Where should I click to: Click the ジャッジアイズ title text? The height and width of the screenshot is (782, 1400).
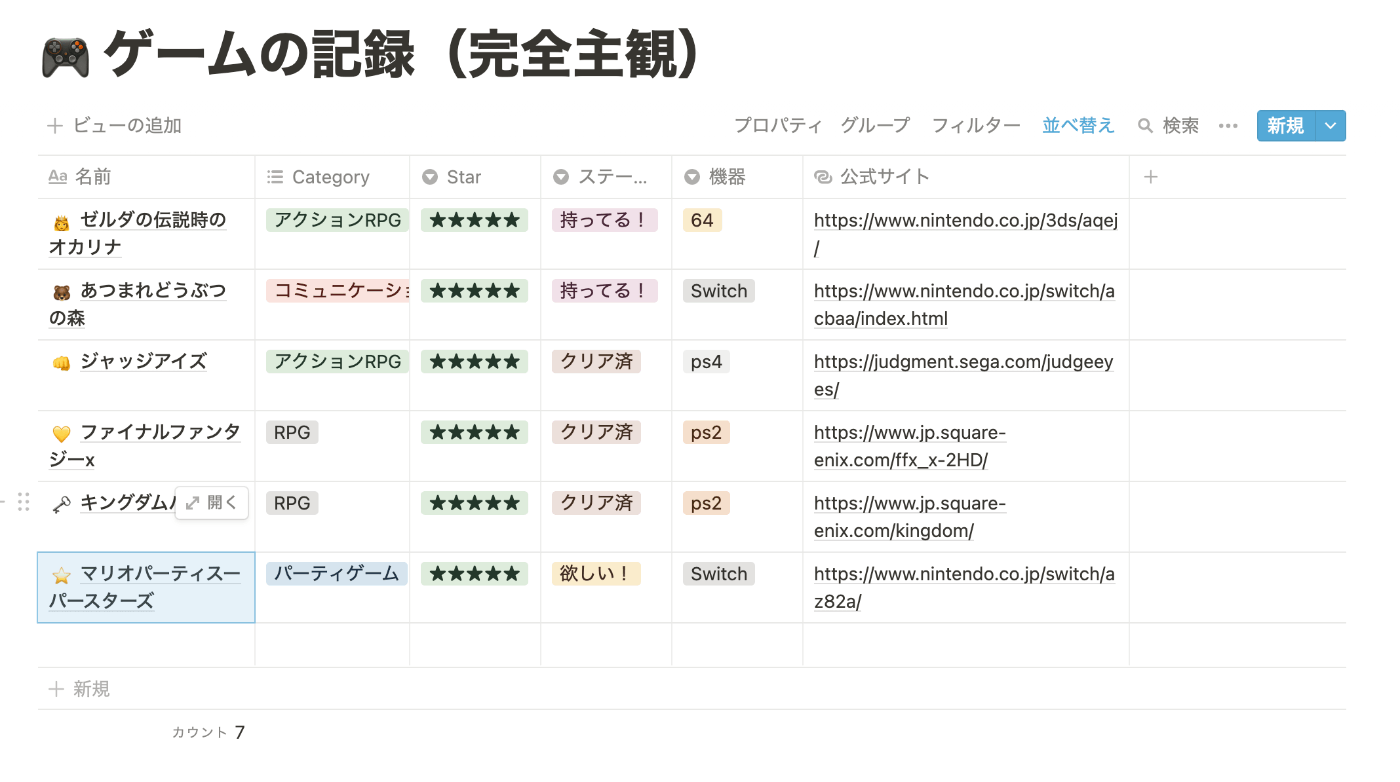click(144, 362)
